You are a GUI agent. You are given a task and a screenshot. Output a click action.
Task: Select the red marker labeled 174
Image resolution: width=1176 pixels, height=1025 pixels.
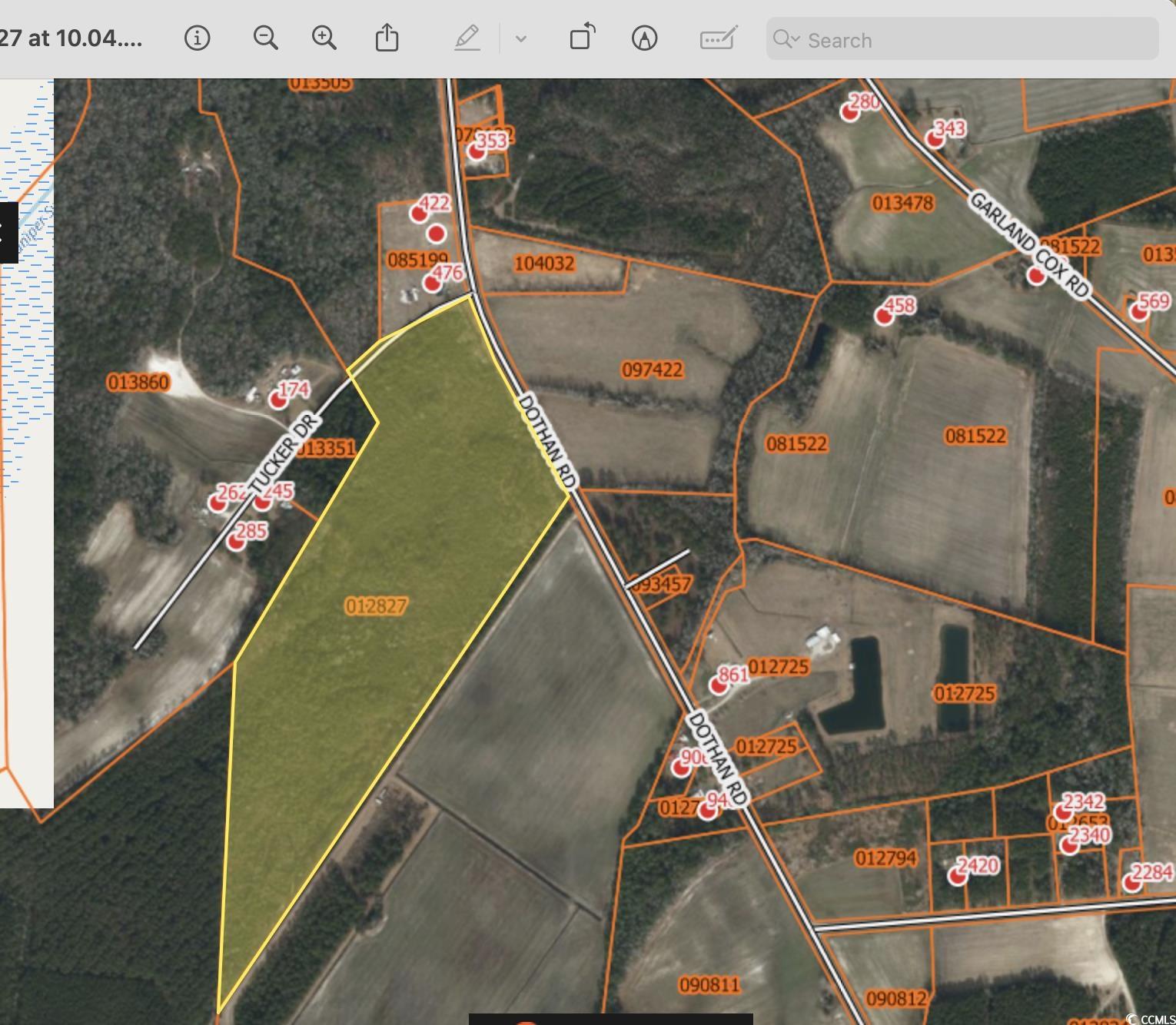[278, 400]
